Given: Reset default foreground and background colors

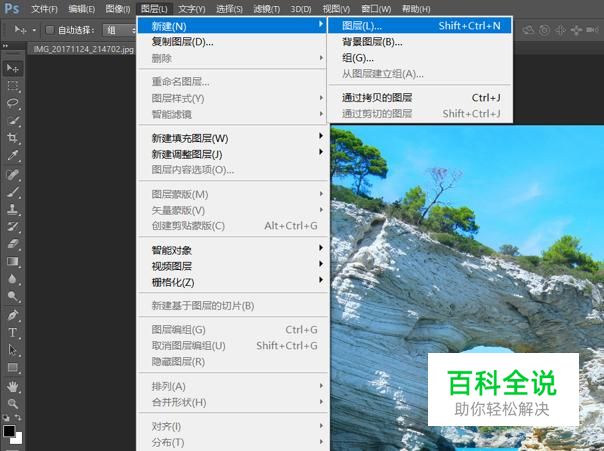Looking at the screenshot, I should click(x=6, y=417).
